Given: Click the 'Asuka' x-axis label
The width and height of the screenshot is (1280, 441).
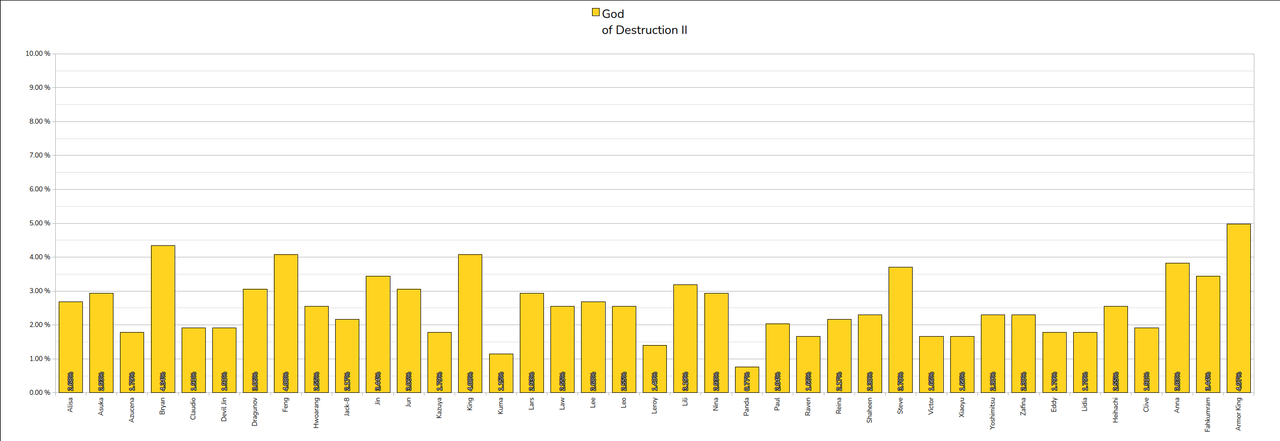Looking at the screenshot, I should 102,406.
